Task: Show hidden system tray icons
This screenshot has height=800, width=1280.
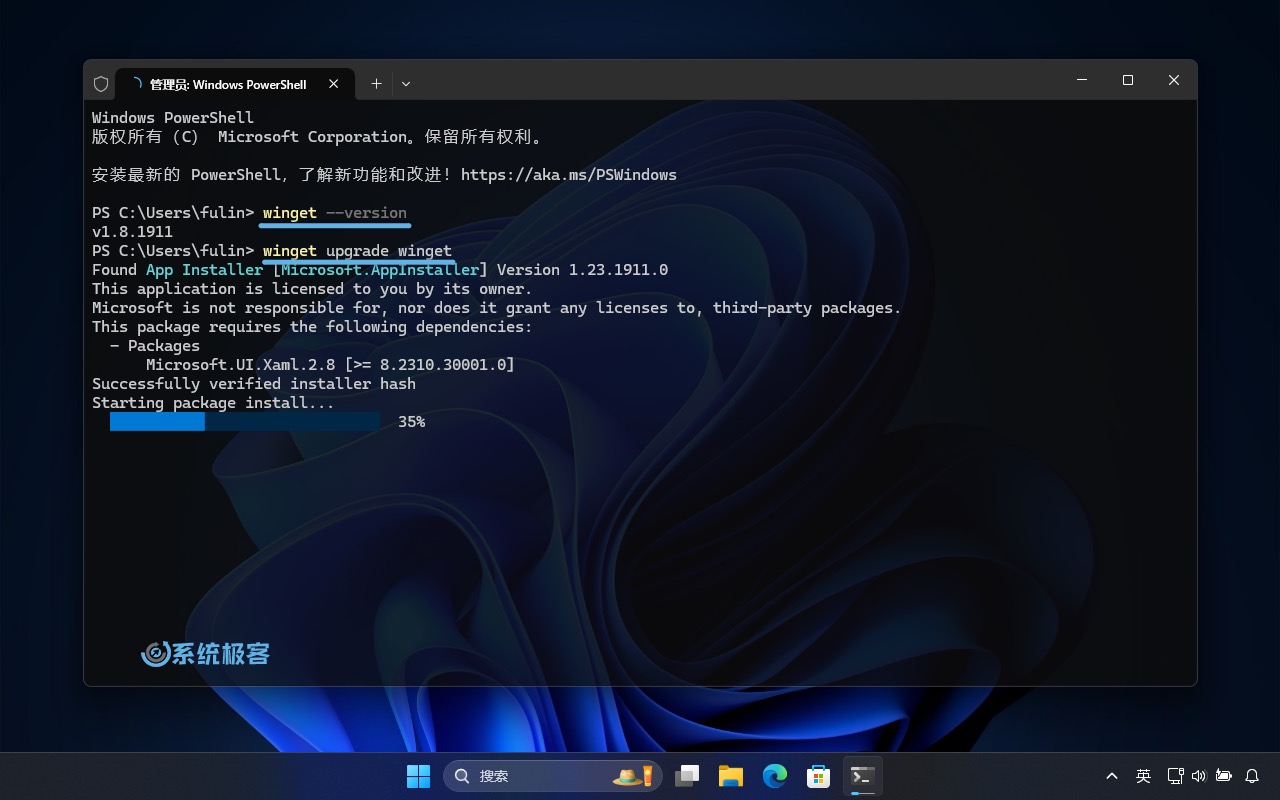Action: pyautogui.click(x=1112, y=776)
